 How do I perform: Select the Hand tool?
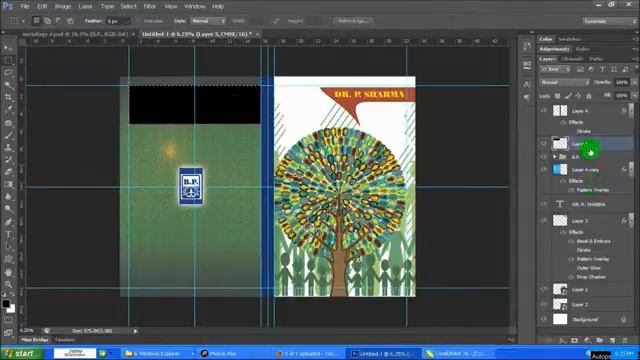click(x=8, y=272)
